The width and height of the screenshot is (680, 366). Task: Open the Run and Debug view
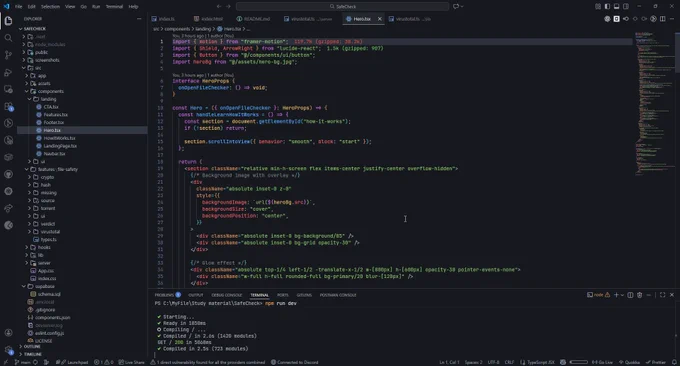[x=8, y=72]
